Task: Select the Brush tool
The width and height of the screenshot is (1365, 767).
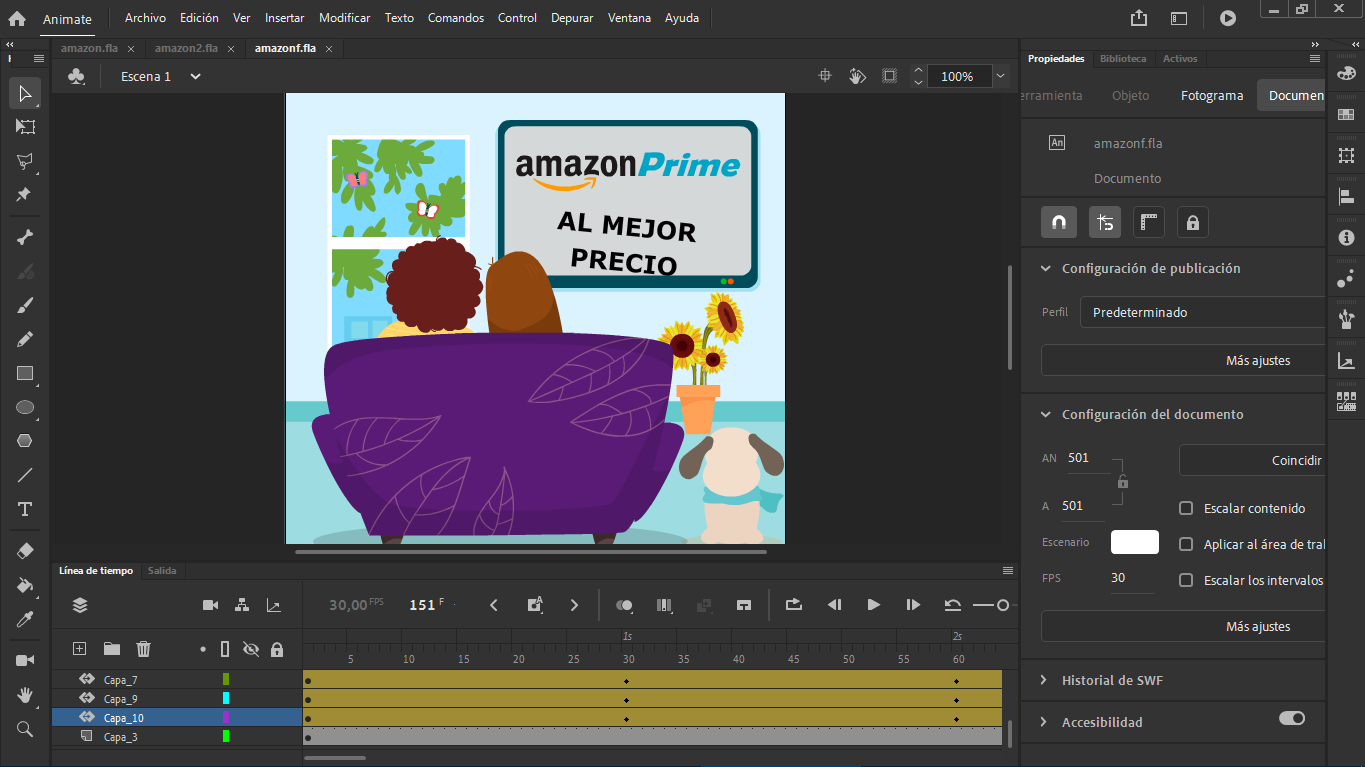Action: (x=25, y=305)
